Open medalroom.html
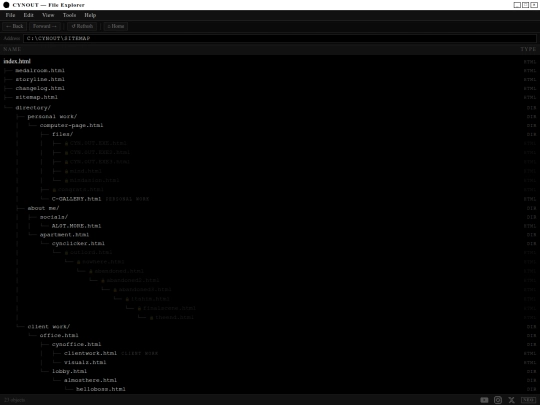The height and width of the screenshot is (405, 540). 40,71
